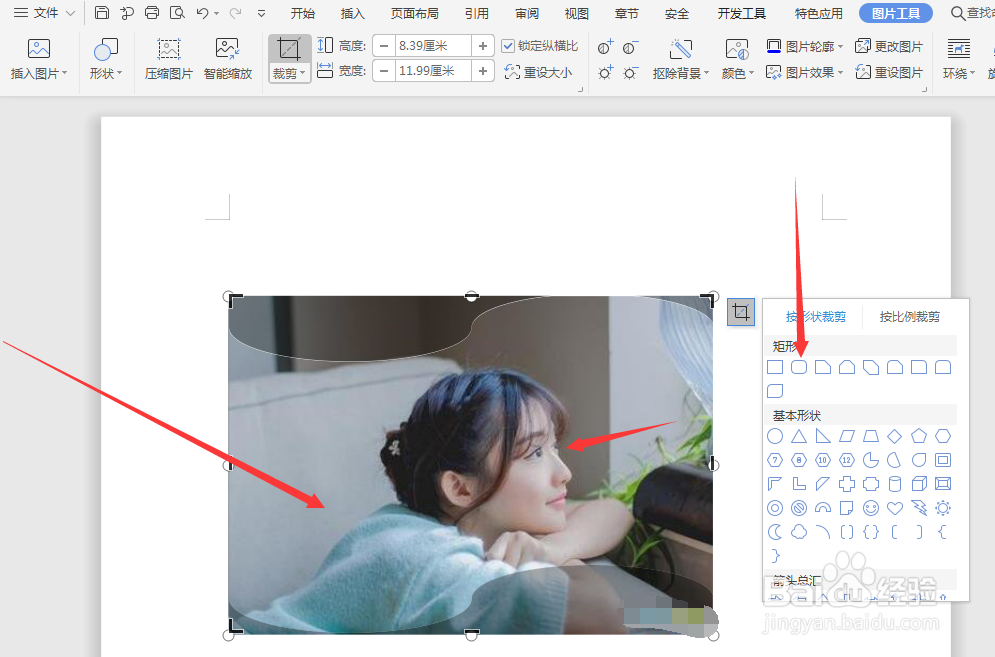Decrease brightness sun icon

(630, 72)
